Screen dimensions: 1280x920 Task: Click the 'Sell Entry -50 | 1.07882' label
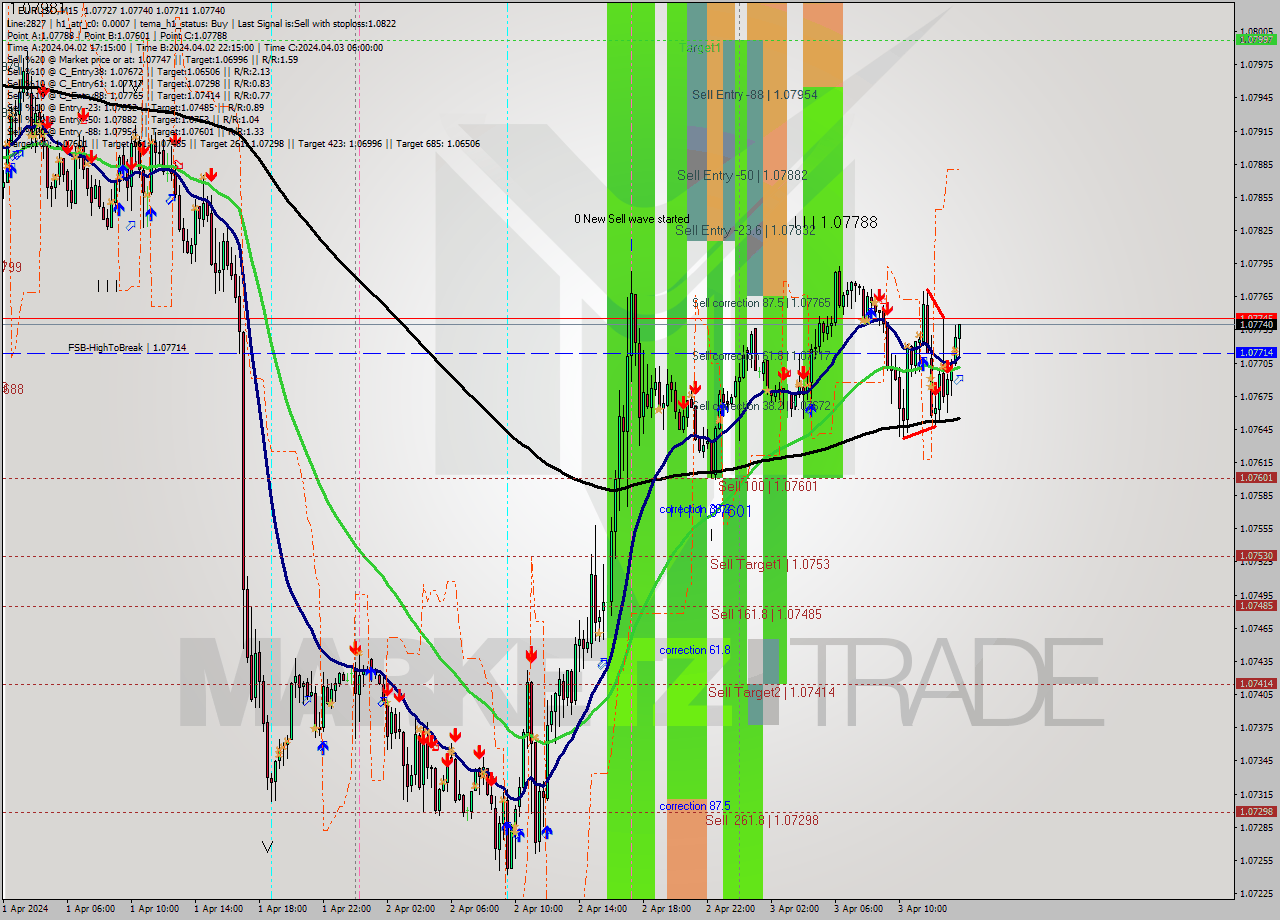click(742, 175)
